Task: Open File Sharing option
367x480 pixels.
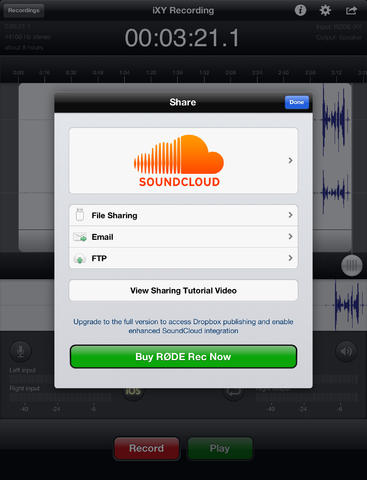Action: click(183, 215)
